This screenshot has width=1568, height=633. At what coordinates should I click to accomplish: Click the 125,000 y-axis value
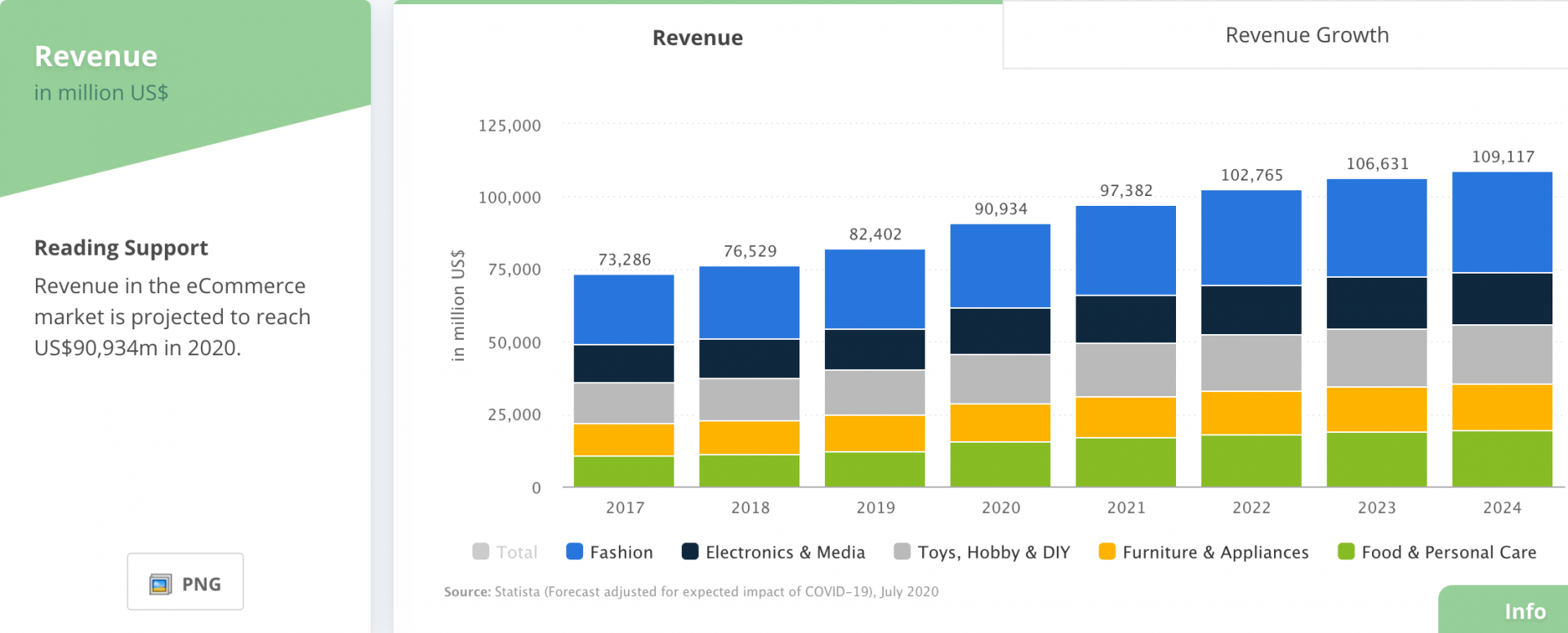(x=510, y=126)
